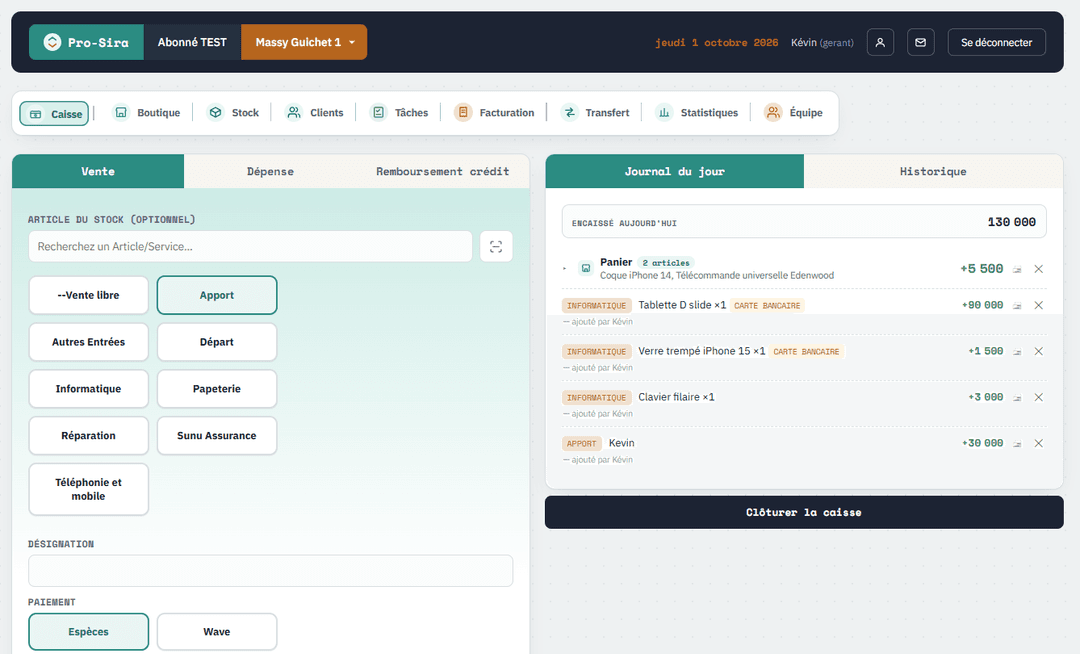1080x654 pixels.
Task: Click Se déconnecter to log out
Action: [997, 42]
